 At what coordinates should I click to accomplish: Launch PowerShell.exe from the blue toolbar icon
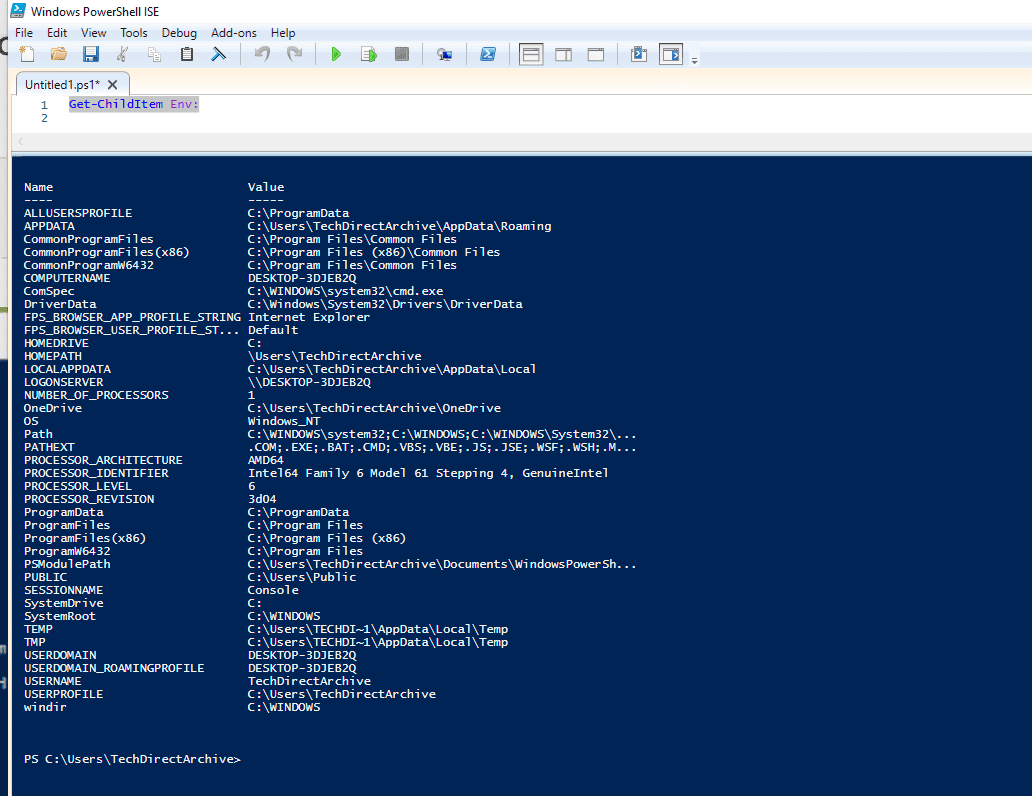click(x=488, y=54)
